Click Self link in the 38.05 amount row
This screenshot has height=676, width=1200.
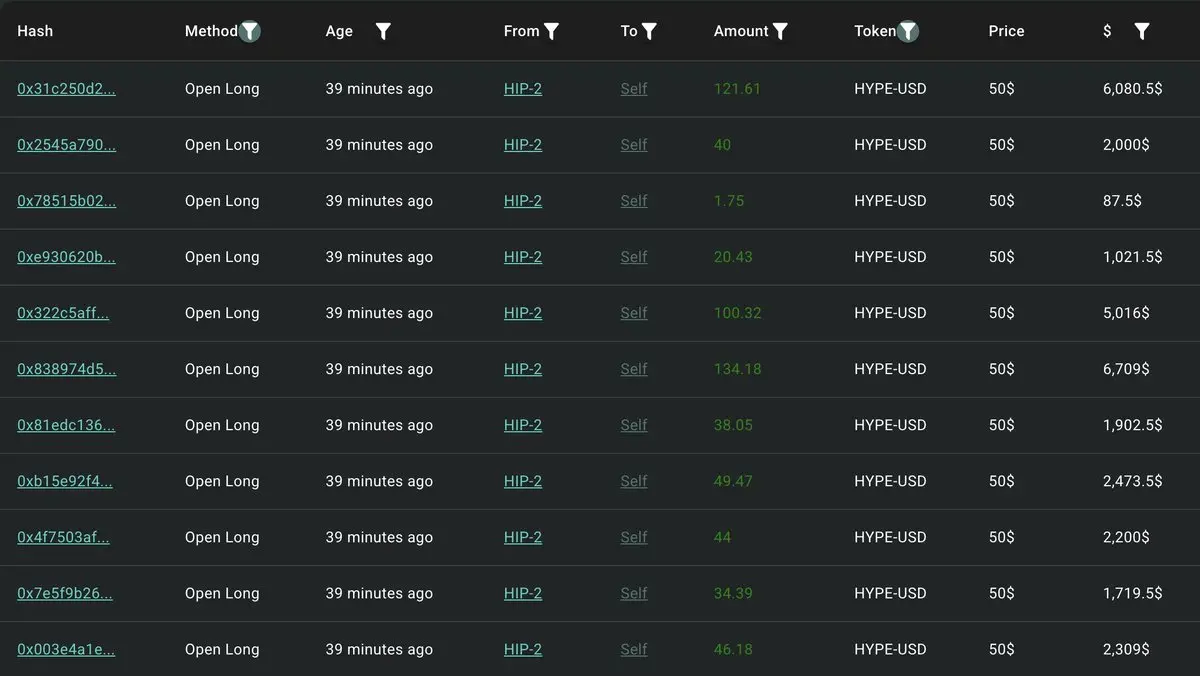[634, 425]
